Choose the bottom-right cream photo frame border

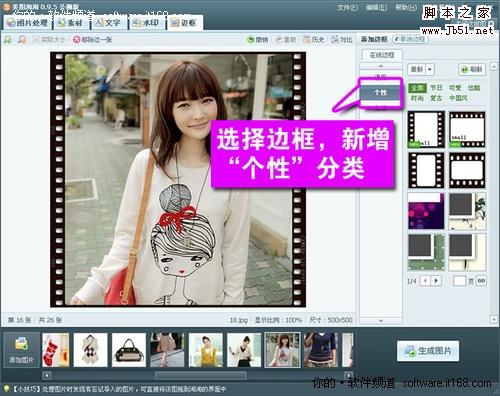467,252
